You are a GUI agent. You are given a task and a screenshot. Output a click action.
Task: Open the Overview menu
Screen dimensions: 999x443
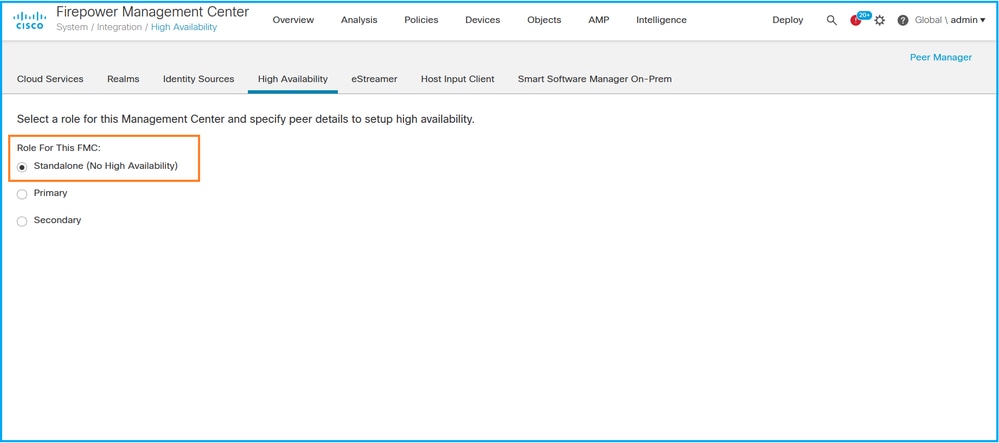(x=293, y=20)
